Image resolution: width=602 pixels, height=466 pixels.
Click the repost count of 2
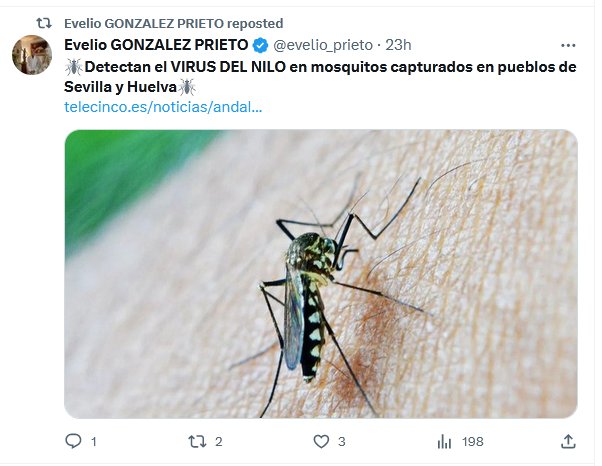point(218,441)
